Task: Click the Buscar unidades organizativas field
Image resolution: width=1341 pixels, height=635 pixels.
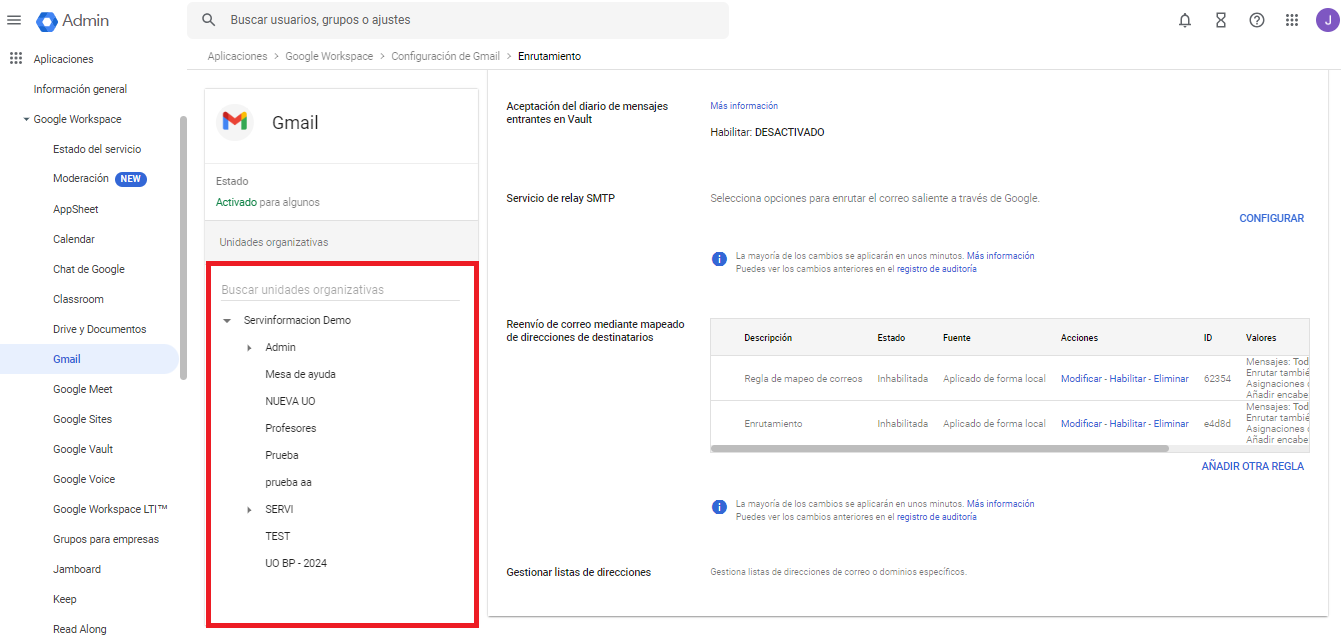Action: (340, 290)
